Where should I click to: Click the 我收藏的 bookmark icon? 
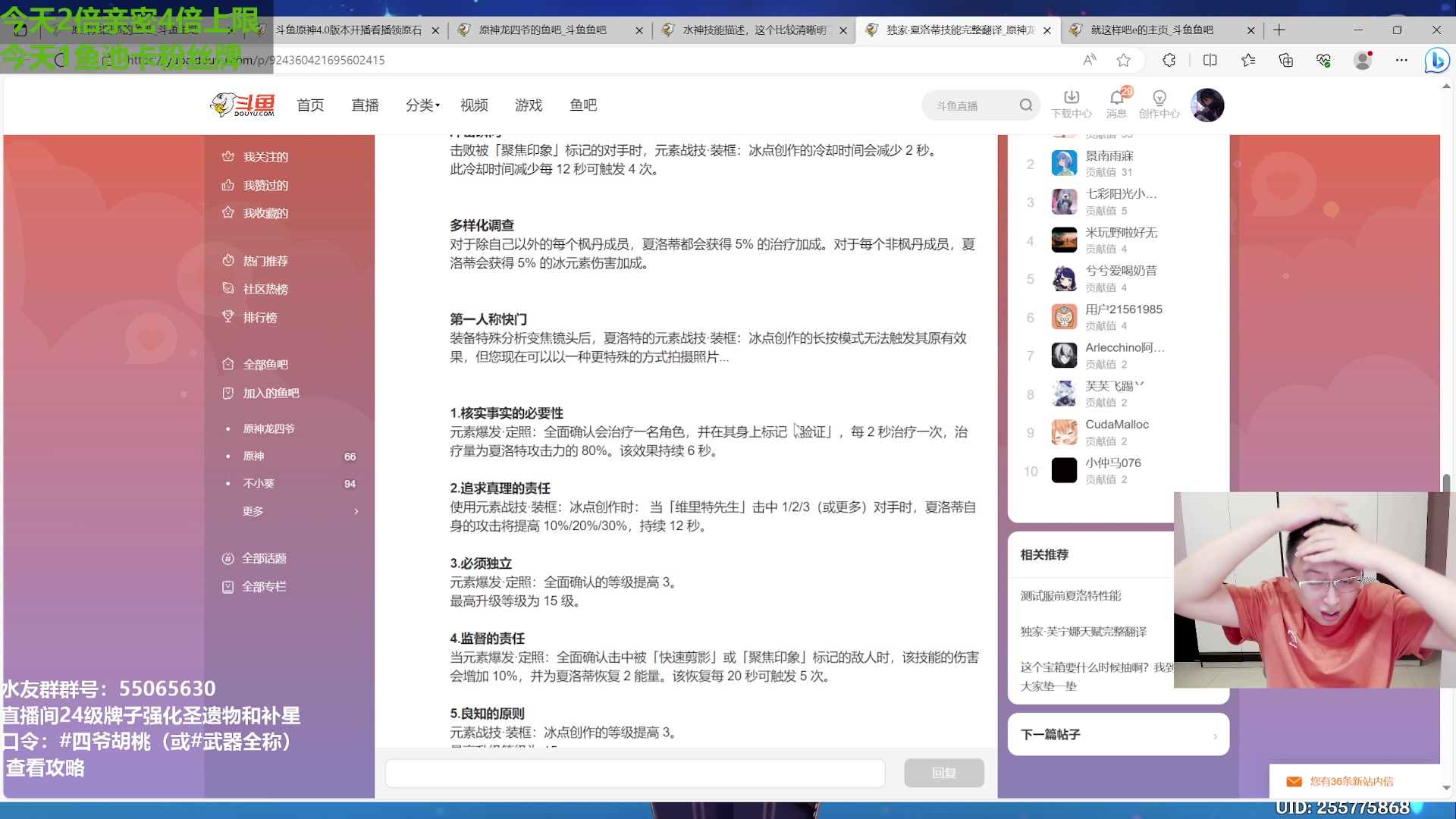(x=229, y=213)
